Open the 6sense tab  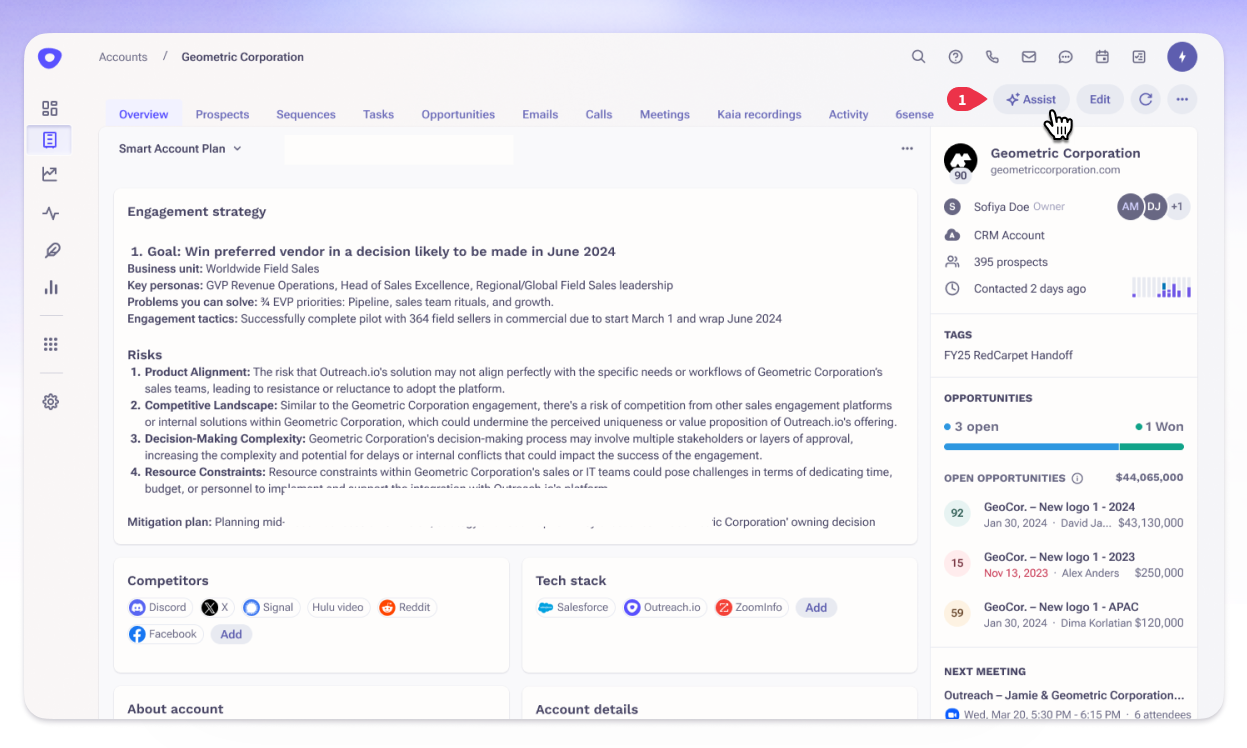pyautogui.click(x=912, y=114)
